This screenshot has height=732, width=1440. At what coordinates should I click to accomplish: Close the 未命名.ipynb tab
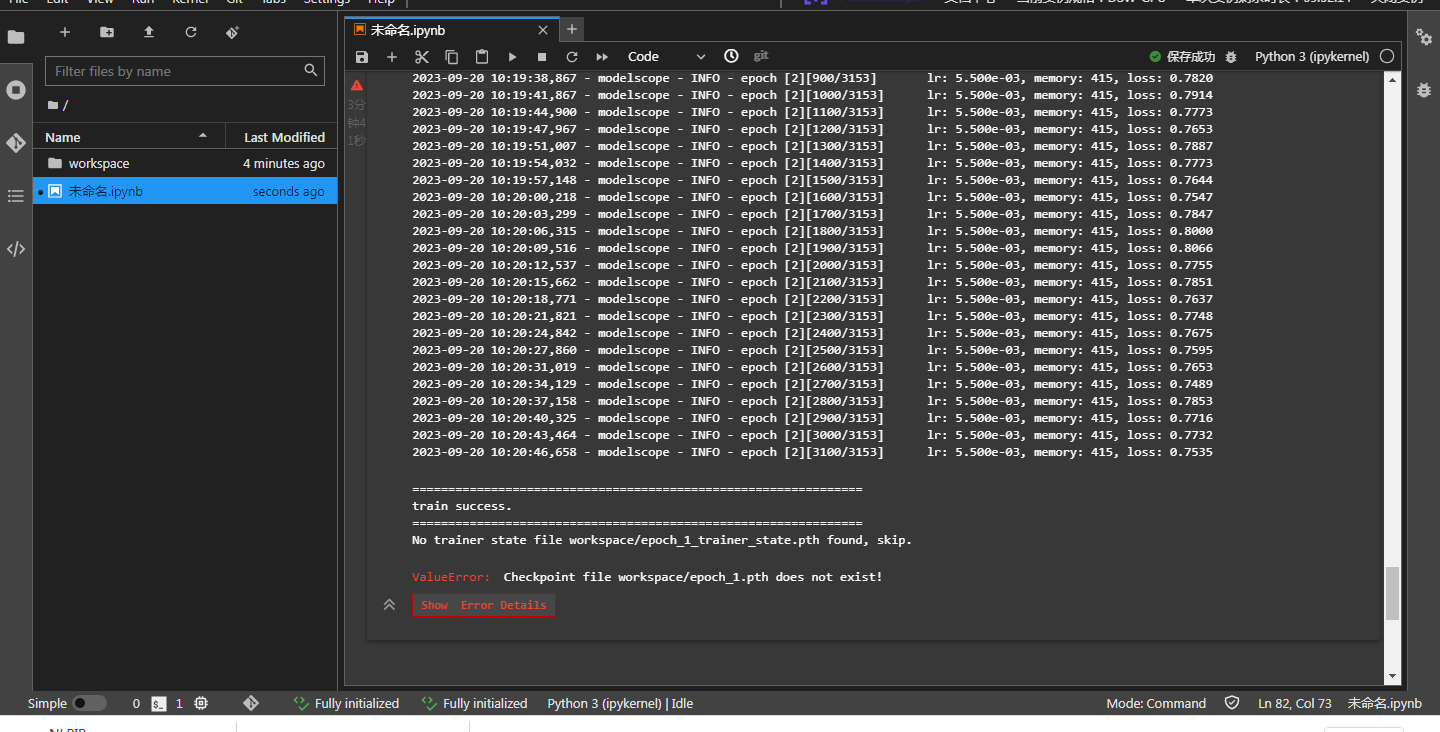pyautogui.click(x=543, y=31)
